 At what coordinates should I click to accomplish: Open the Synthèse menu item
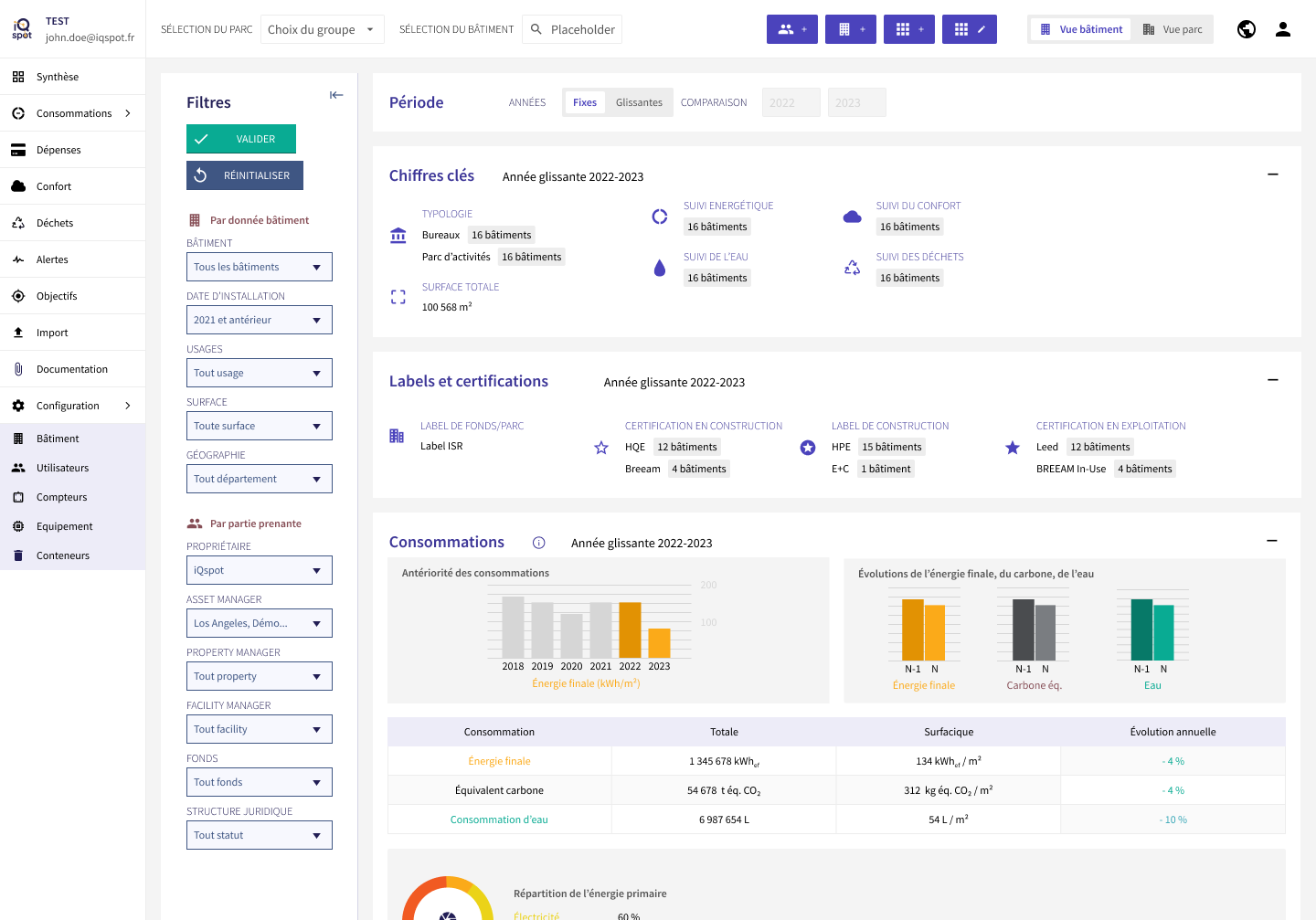72,77
